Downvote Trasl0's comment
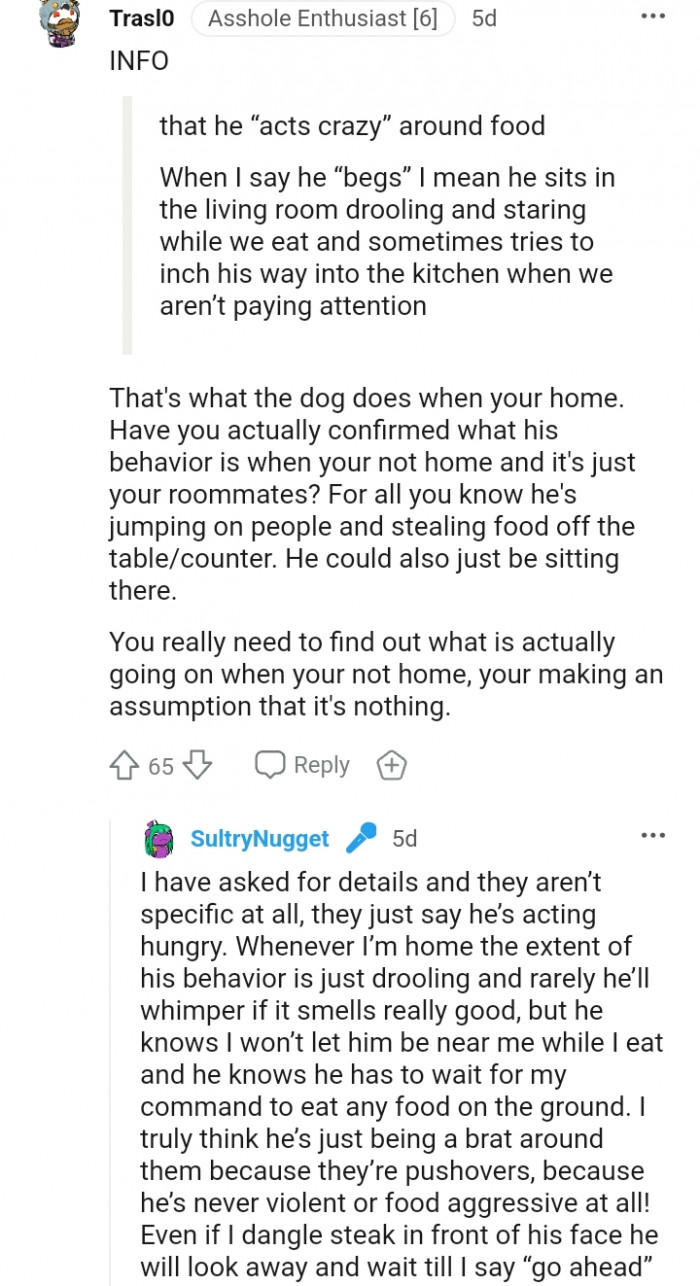Screen dimensions: 700x1286 198,766
